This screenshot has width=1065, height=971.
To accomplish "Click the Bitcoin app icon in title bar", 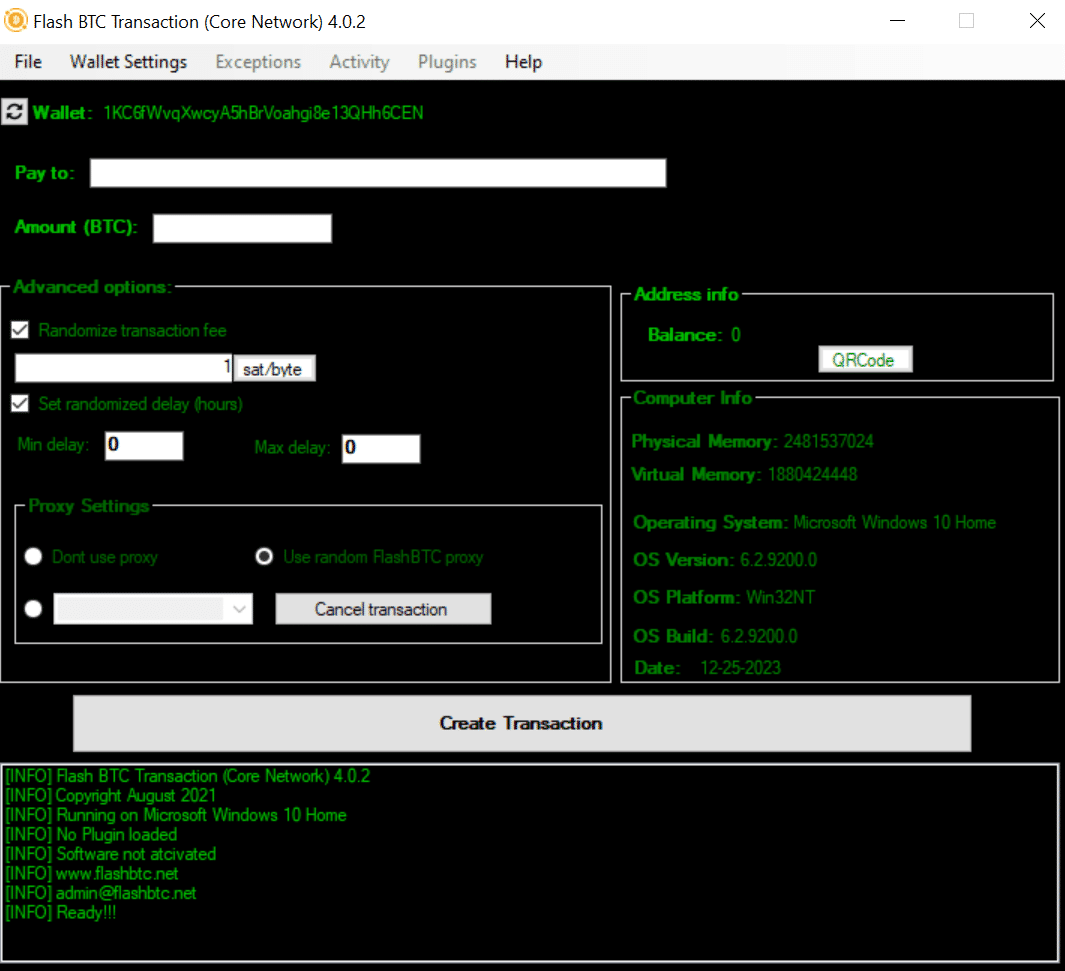I will tap(16, 21).
